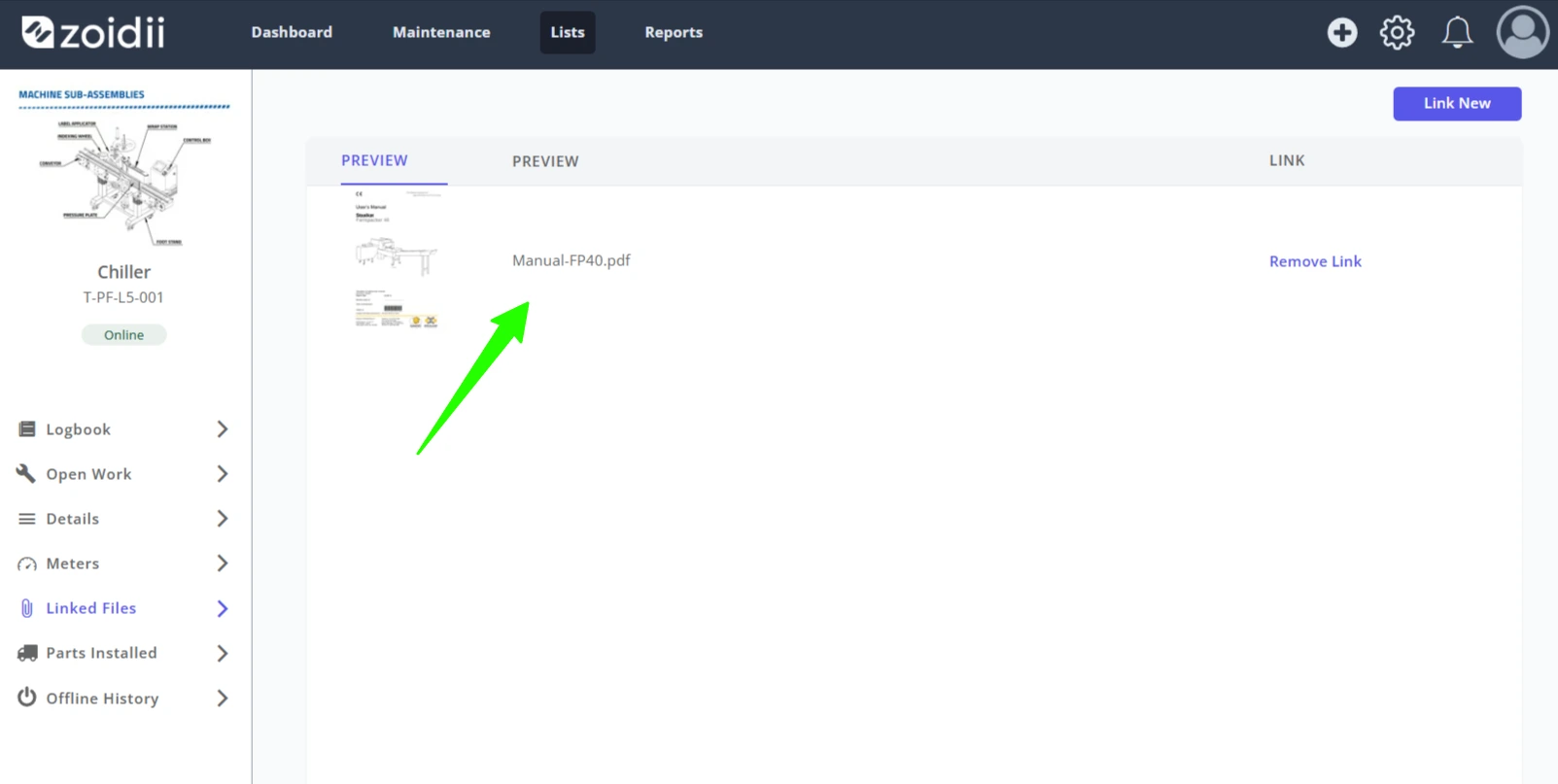Open the user profile avatar
This screenshot has height=784, width=1558.
pyautogui.click(x=1522, y=32)
